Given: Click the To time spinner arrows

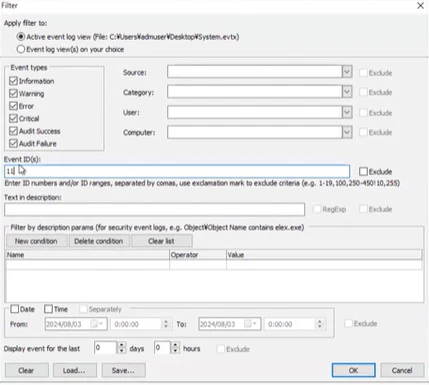Looking at the screenshot, I should pyautogui.click(x=319, y=324).
